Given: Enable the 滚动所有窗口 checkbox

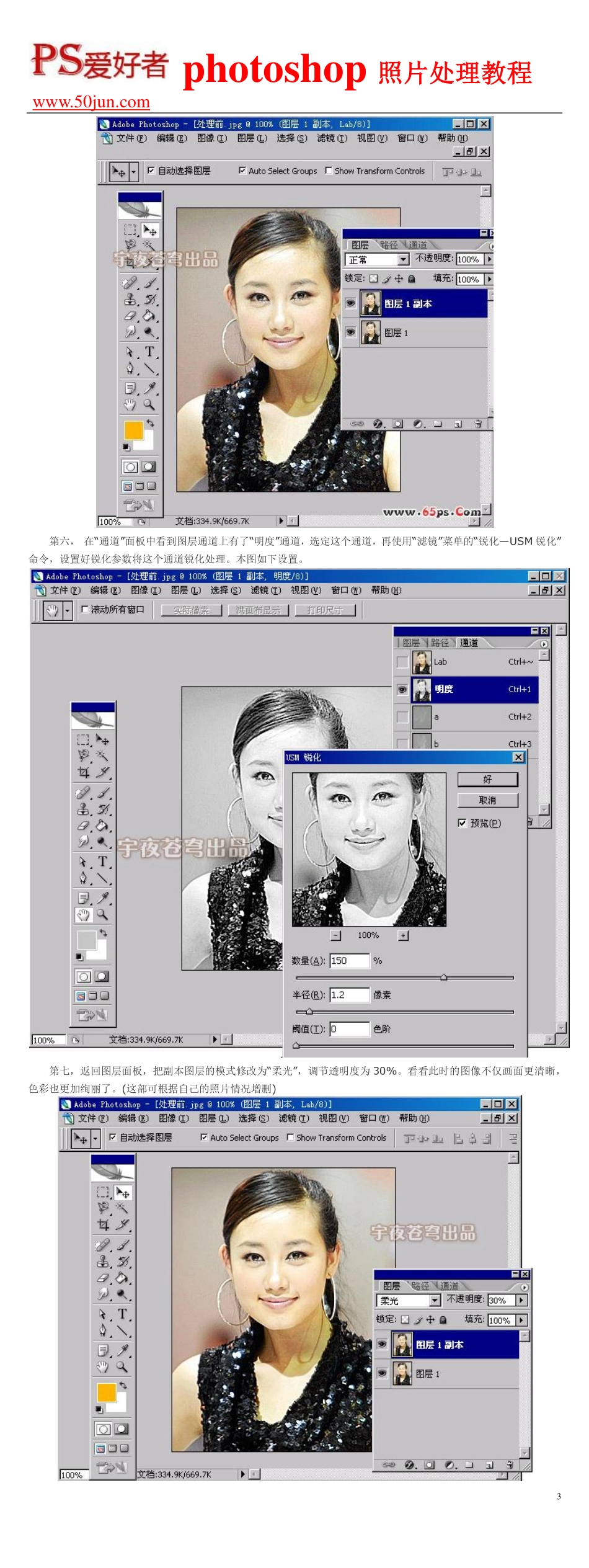Looking at the screenshot, I should pos(85,610).
